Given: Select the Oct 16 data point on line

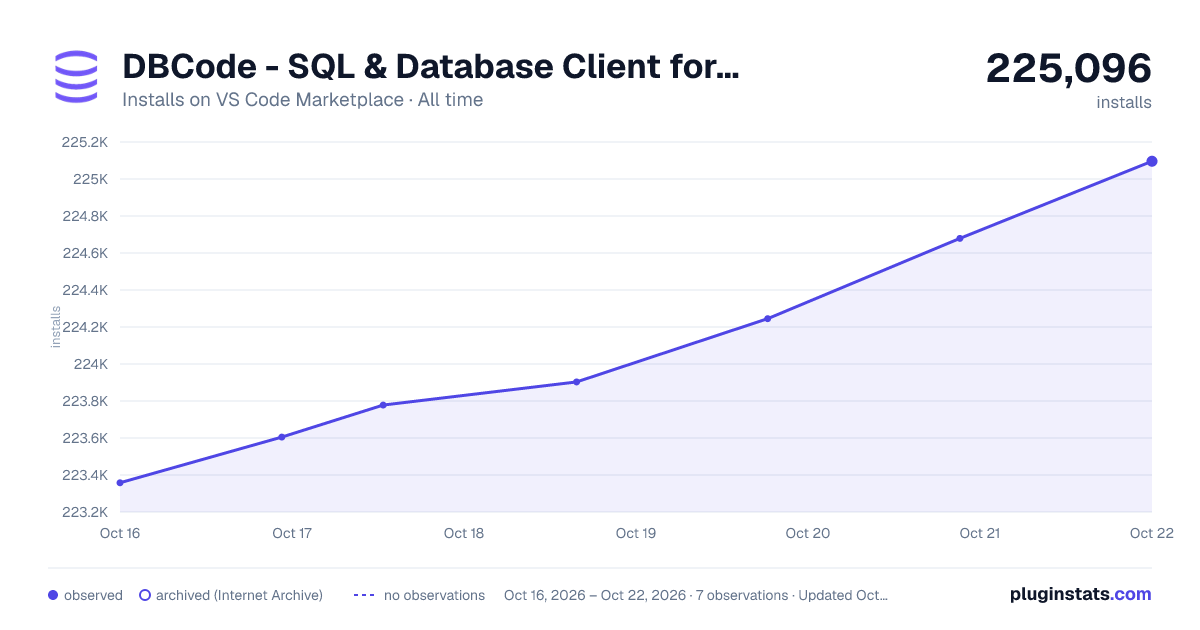Looking at the screenshot, I should click(120, 483).
